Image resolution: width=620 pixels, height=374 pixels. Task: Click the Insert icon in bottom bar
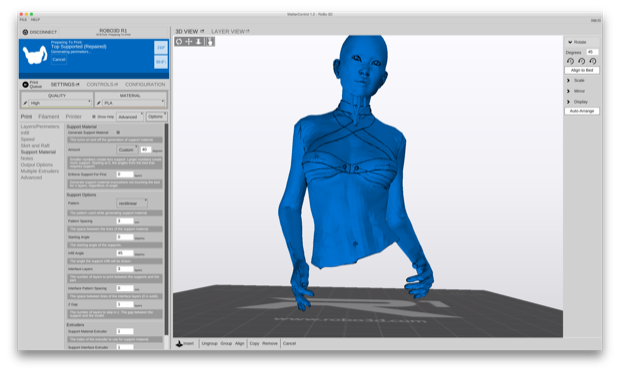[179, 344]
